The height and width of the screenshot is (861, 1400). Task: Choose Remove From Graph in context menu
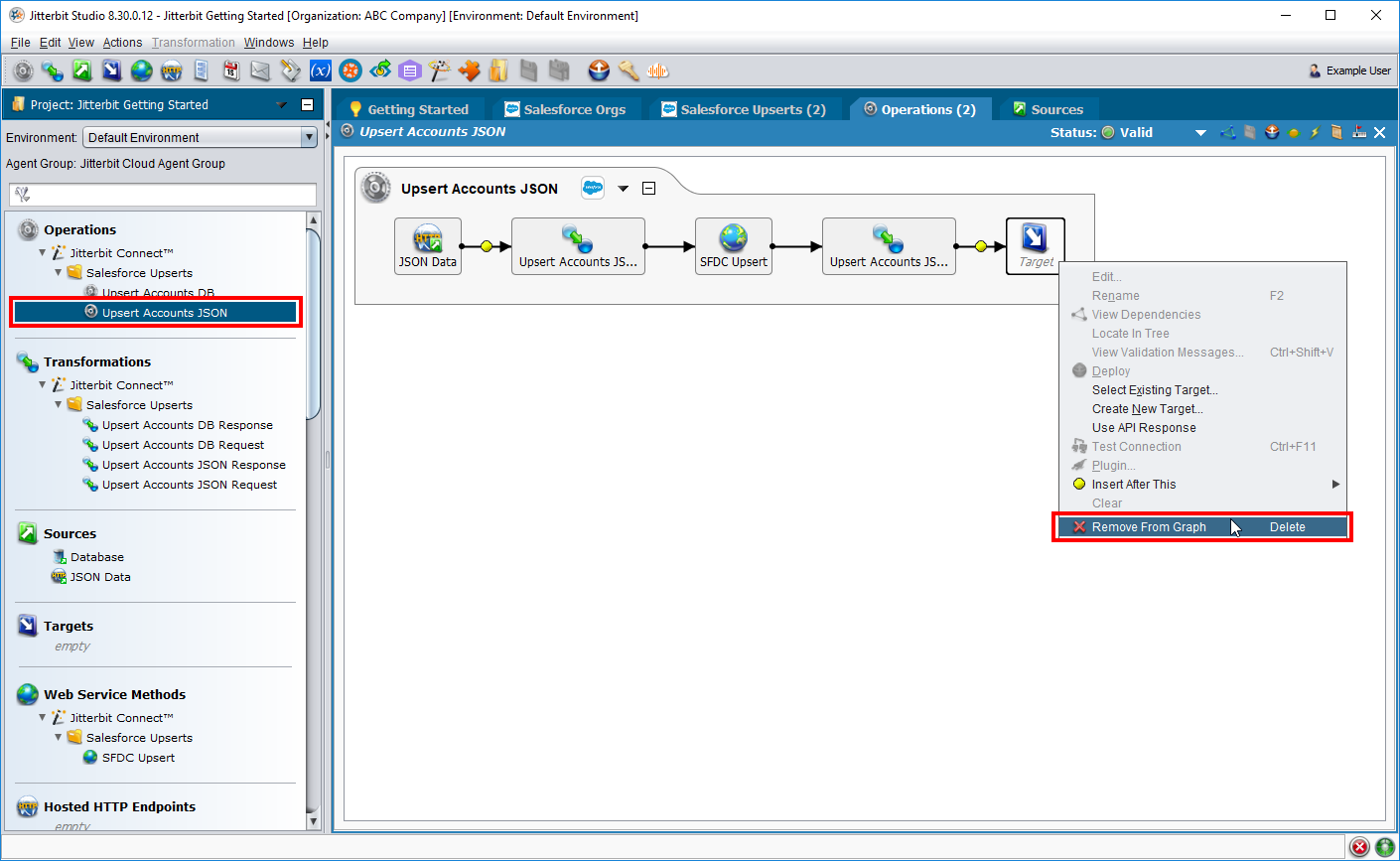click(x=1149, y=527)
